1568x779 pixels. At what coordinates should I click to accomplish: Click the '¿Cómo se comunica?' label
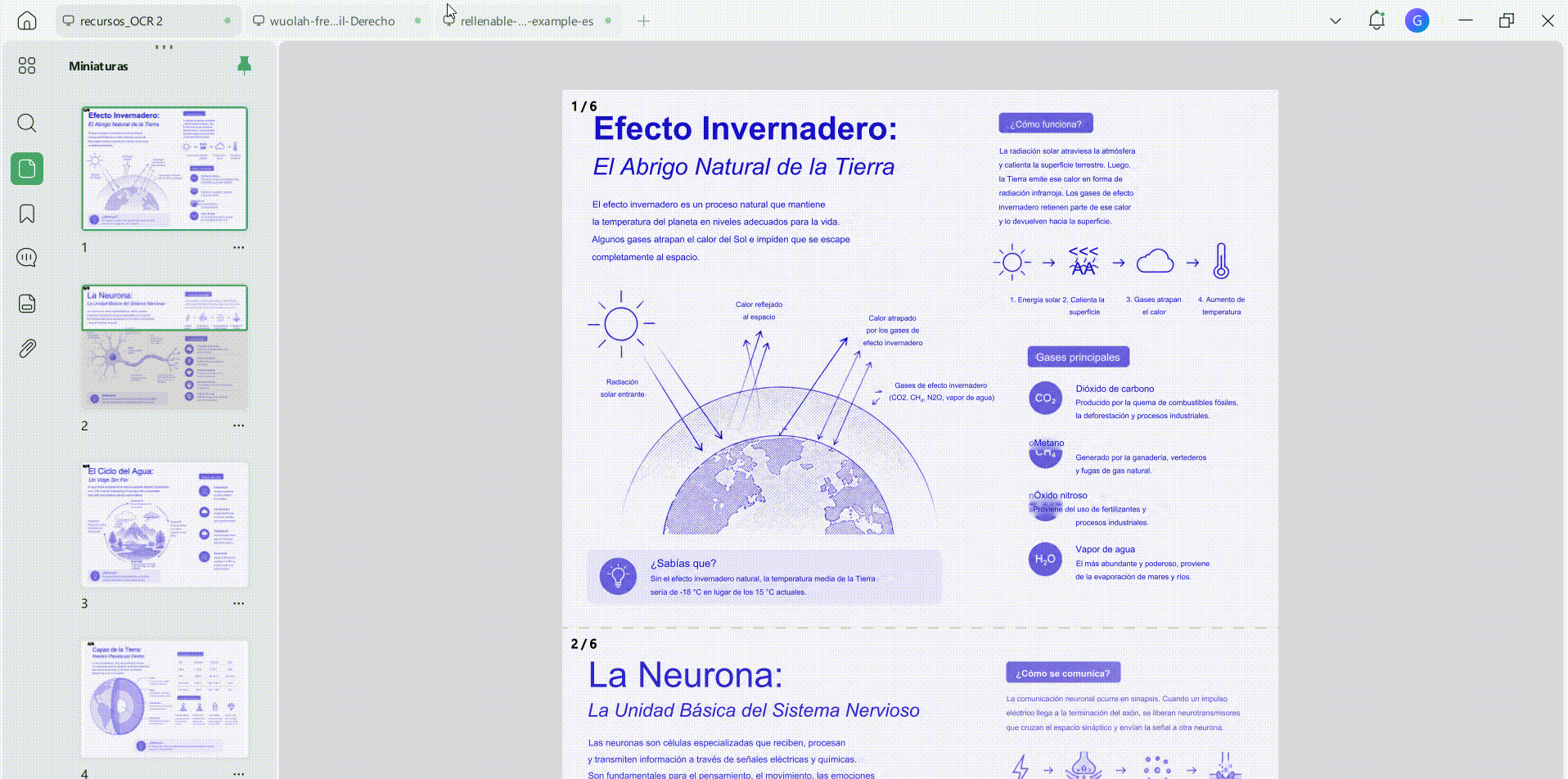point(1063,673)
